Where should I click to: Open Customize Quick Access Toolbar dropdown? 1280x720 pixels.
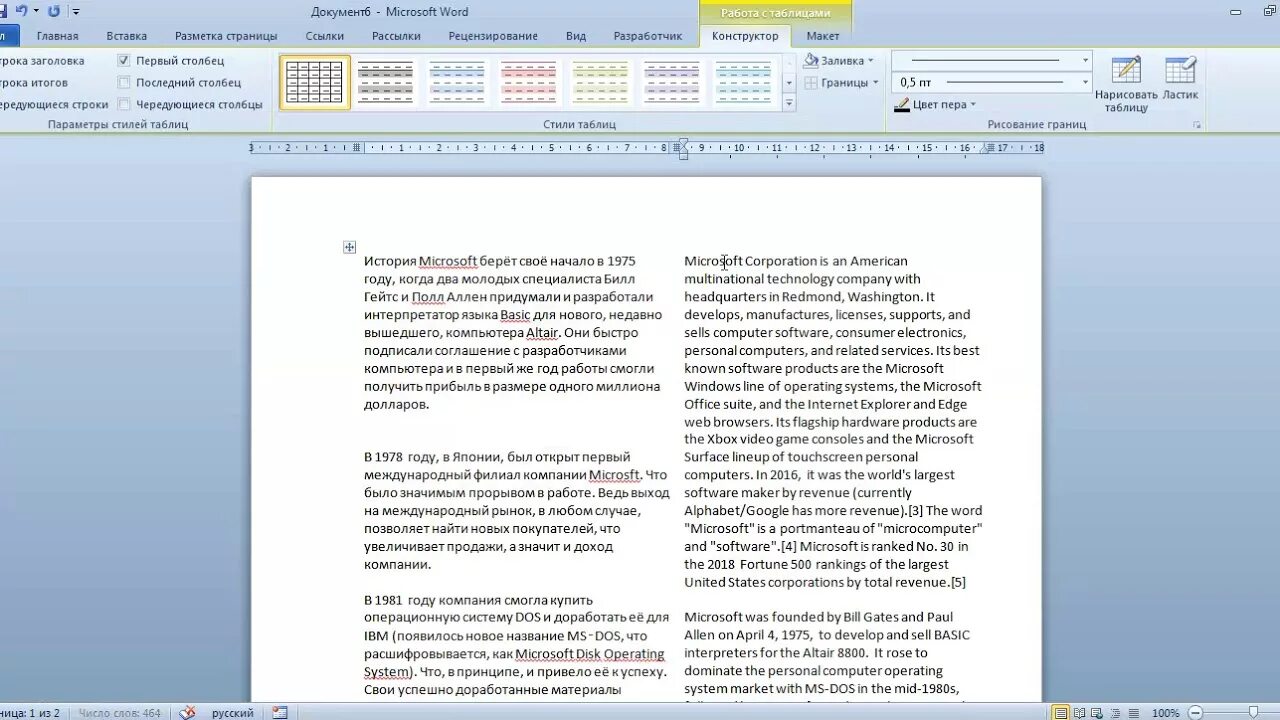point(75,12)
